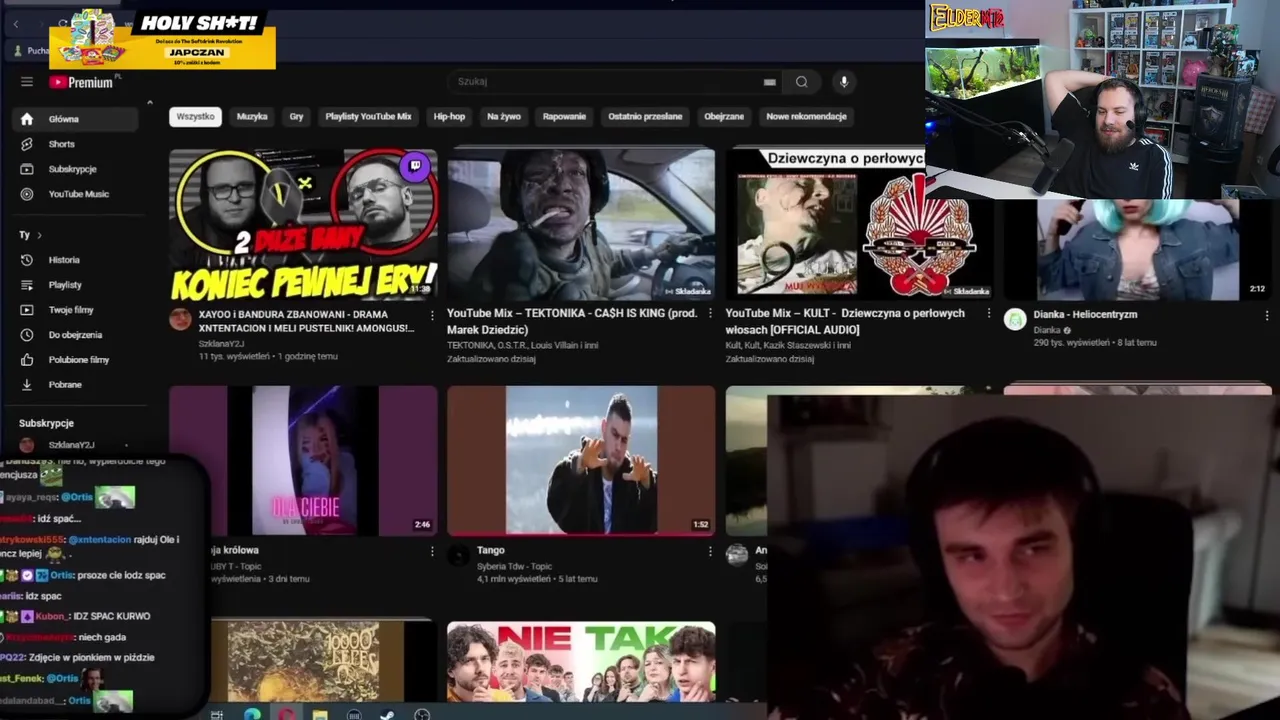The width and height of the screenshot is (1280, 720).
Task: Open Playlisty in the sidebar
Action: point(76,285)
